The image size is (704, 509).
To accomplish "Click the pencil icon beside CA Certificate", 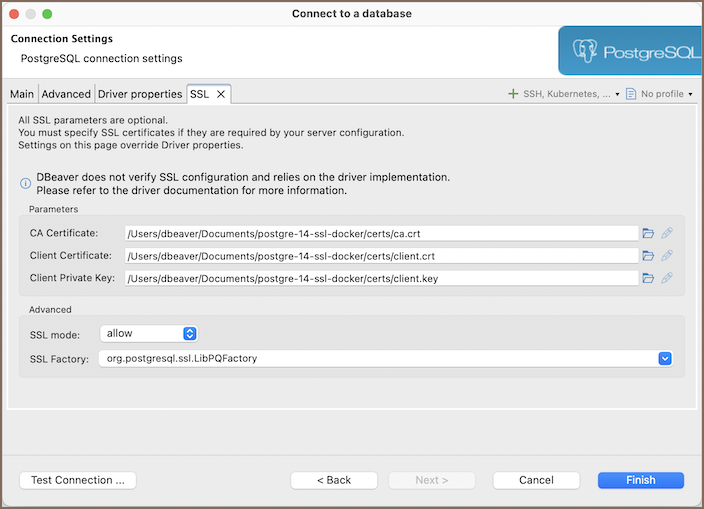I will click(x=667, y=233).
